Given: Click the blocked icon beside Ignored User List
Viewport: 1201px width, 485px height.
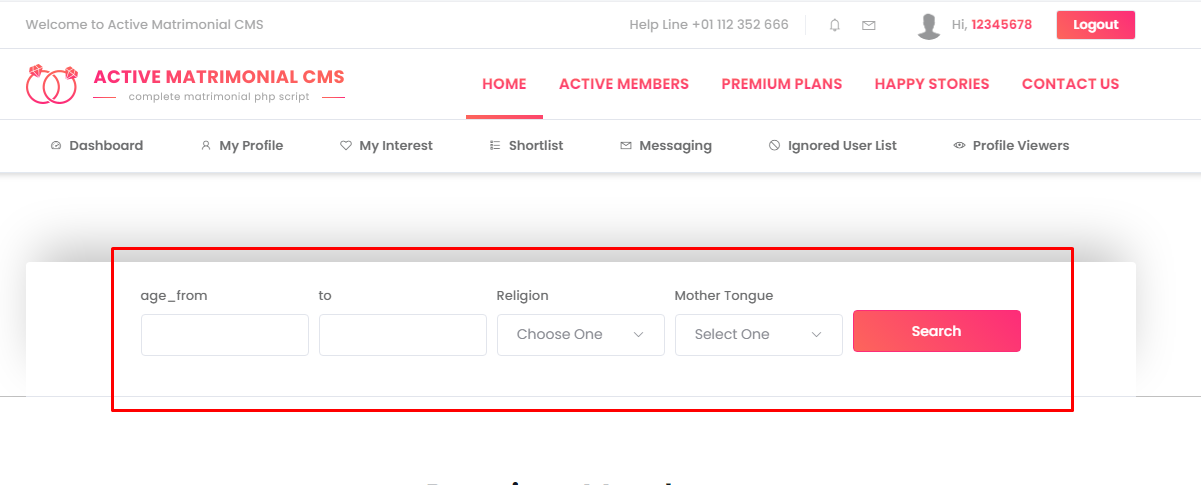Looking at the screenshot, I should 774,145.
